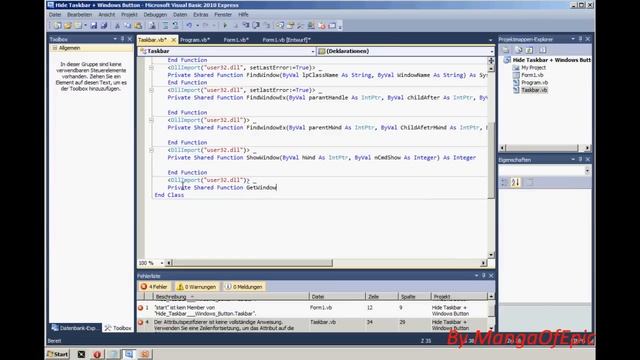Image resolution: width=640 pixels, height=360 pixels.
Task: Click Properties icon in Projektmappen-Explorer toolbar
Action: tap(506, 50)
